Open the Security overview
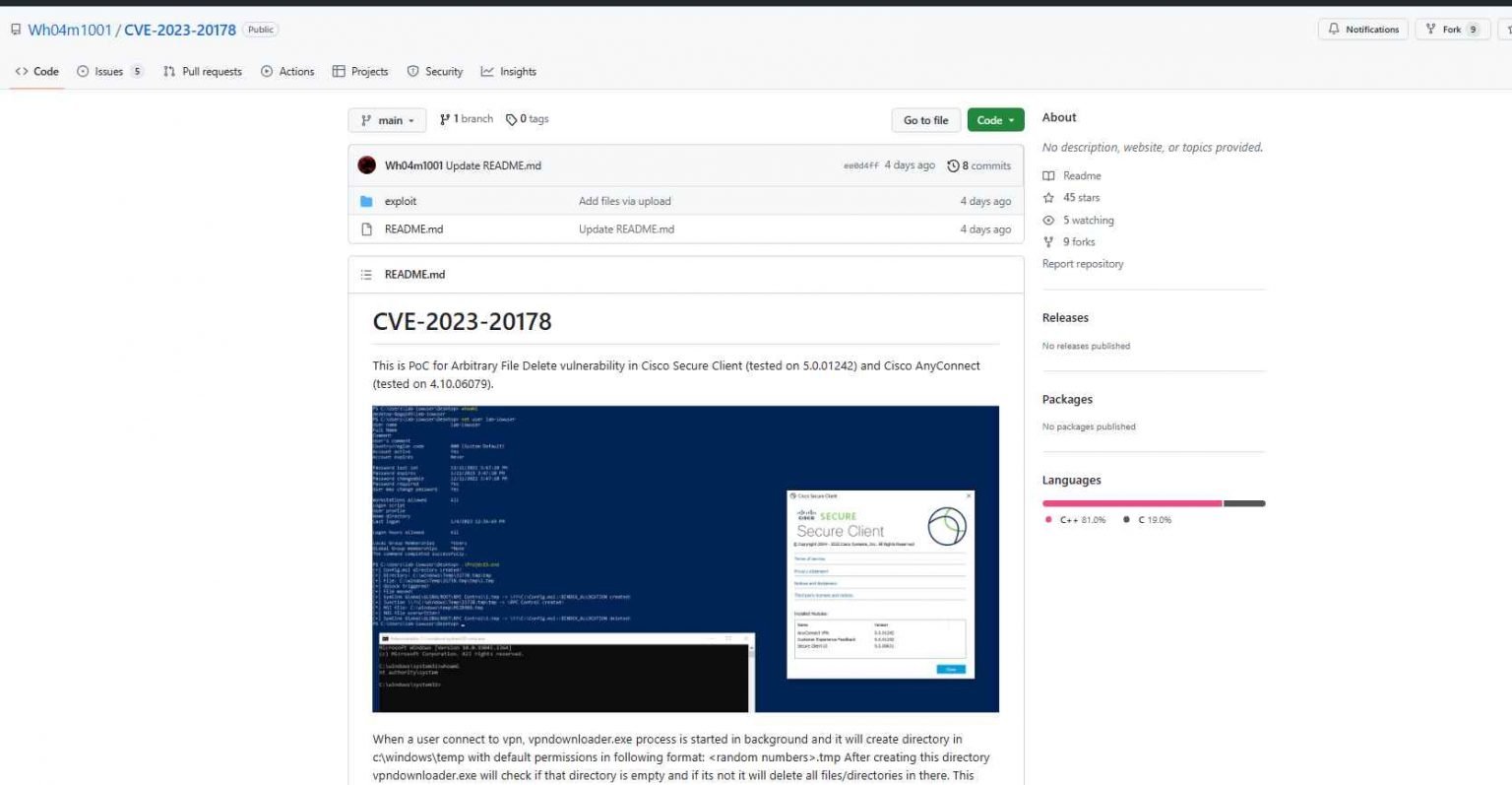The image size is (1512, 785). 435,71
